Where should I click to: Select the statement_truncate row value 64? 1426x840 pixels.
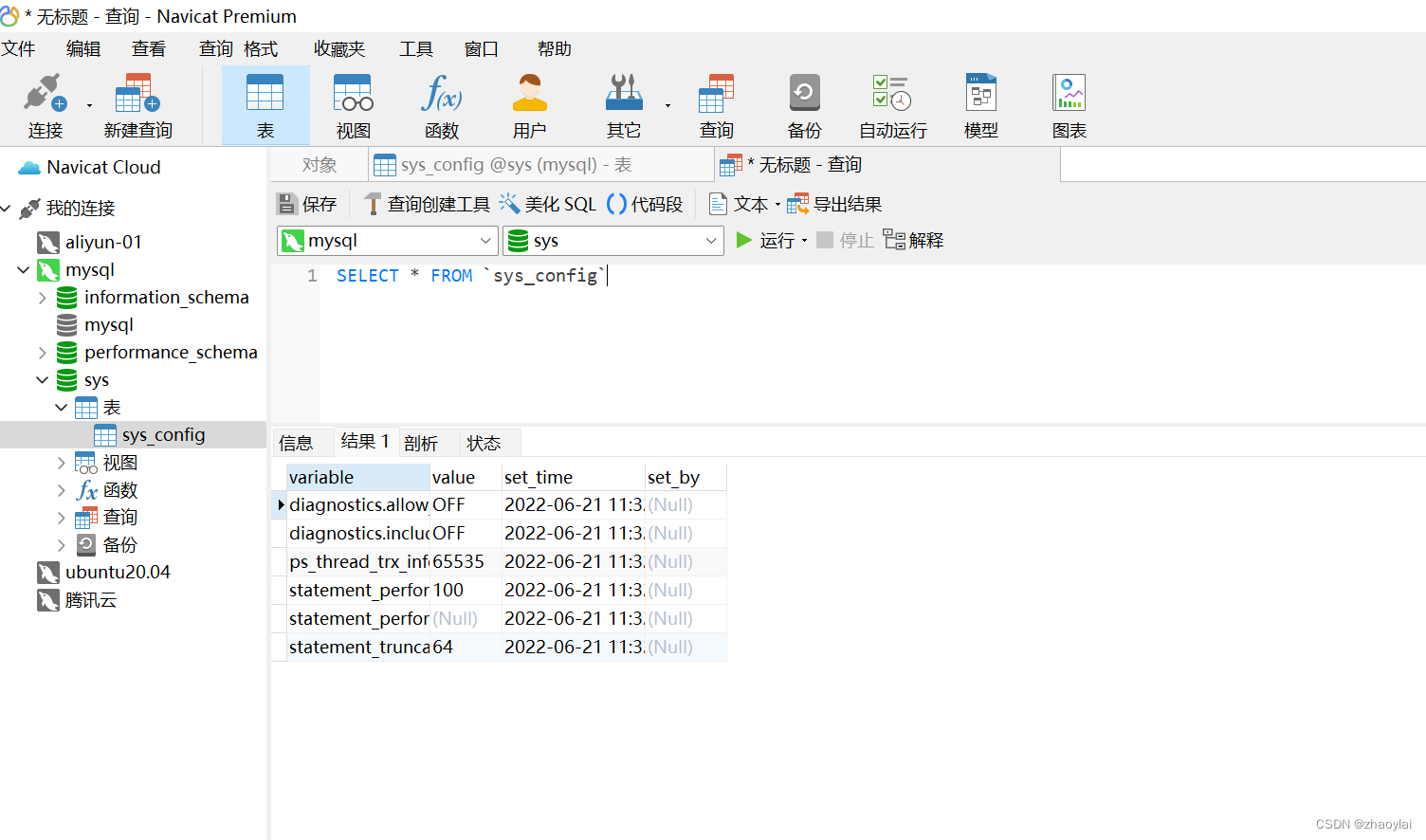(466, 648)
